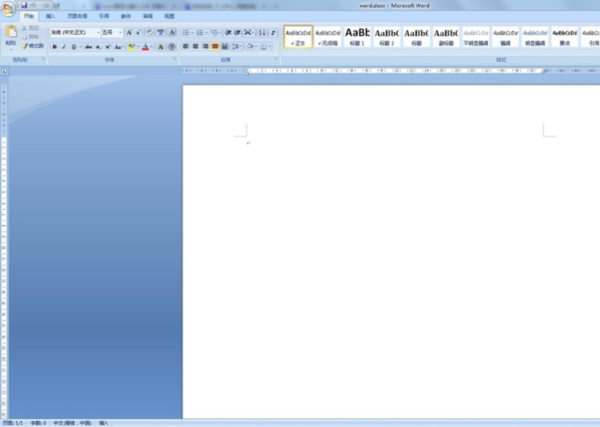This screenshot has width=600, height=427.
Task: Toggle italic formatting
Action: coord(64,47)
